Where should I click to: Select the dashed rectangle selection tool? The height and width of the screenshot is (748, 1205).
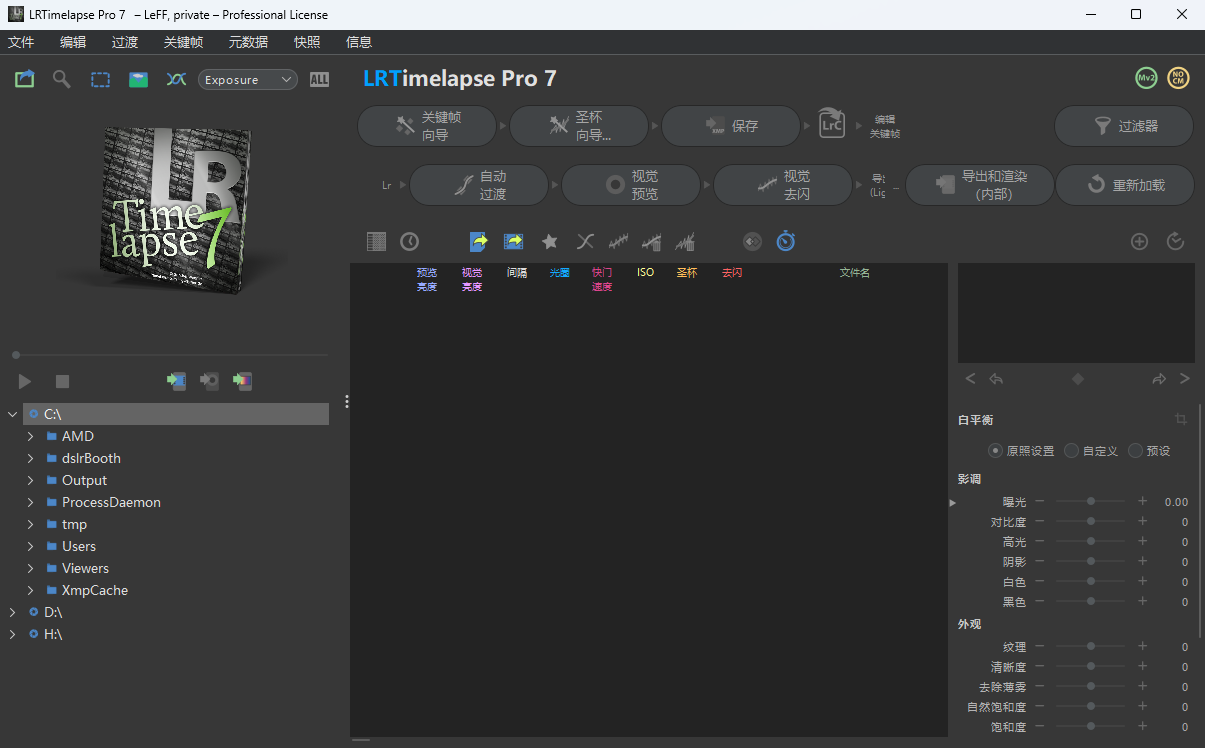100,80
